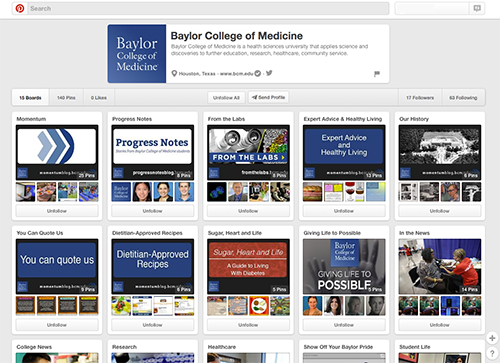Unfollow the Progress Notes board

click(152, 211)
